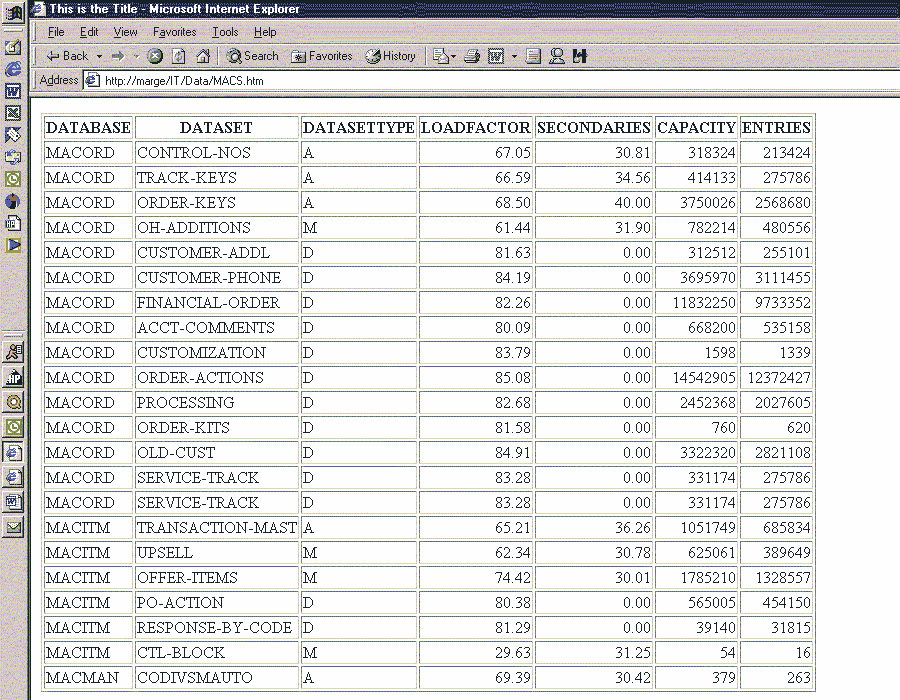Launch Microsoft Excel from quick launch bar
900x700 pixels.
coord(13,113)
